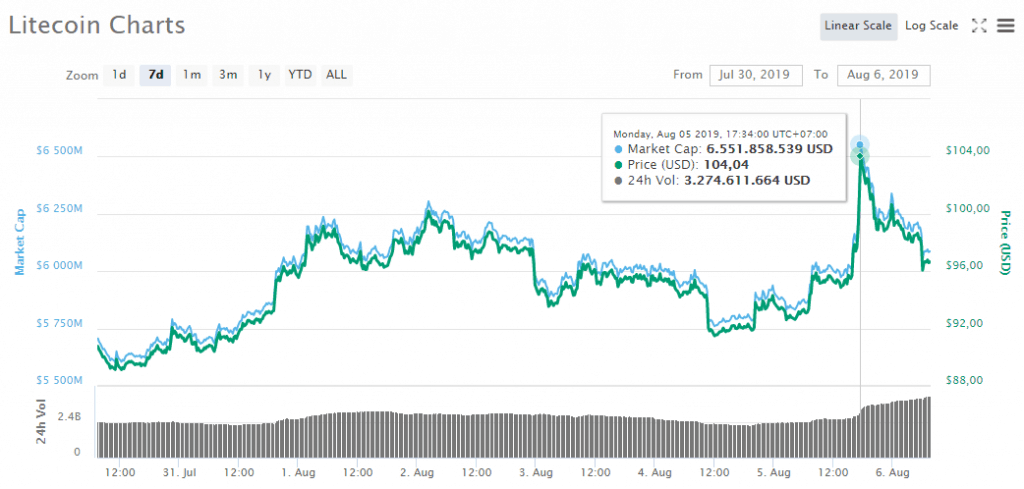
Task: Show ALL time range
Action: click(x=337, y=75)
